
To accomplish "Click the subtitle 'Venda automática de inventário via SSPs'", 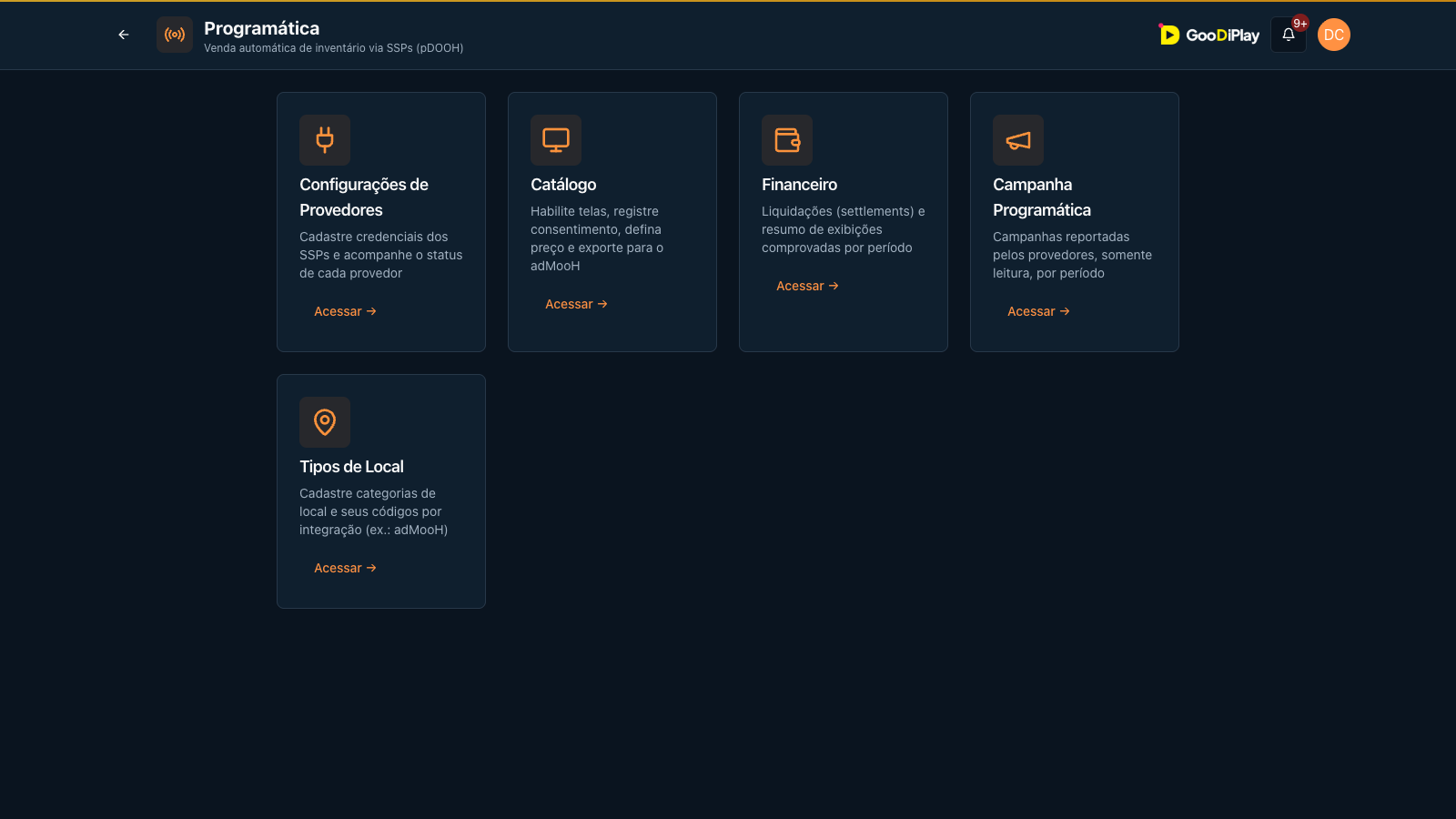I will [x=333, y=48].
